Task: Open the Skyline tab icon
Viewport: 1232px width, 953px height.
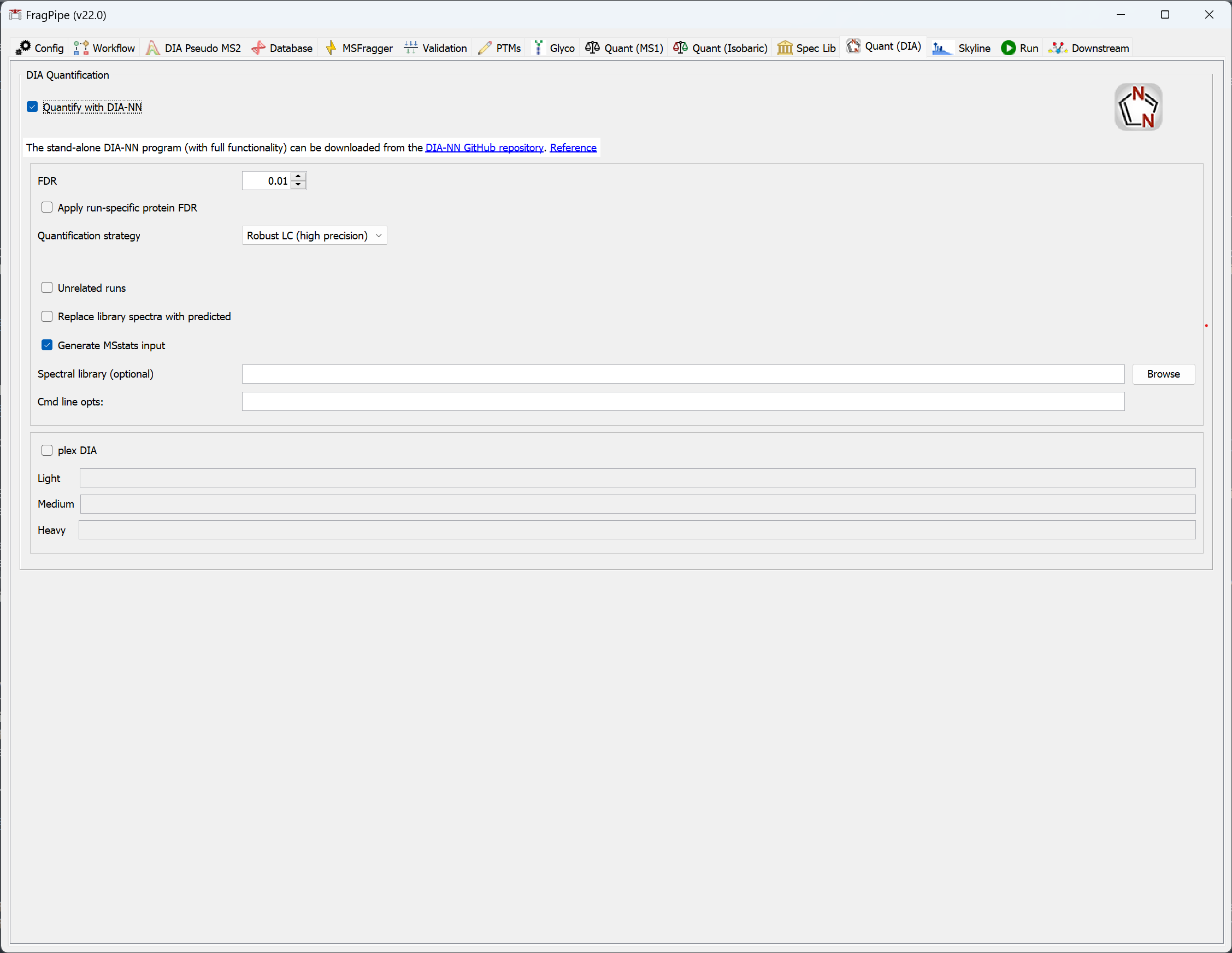Action: [x=942, y=48]
